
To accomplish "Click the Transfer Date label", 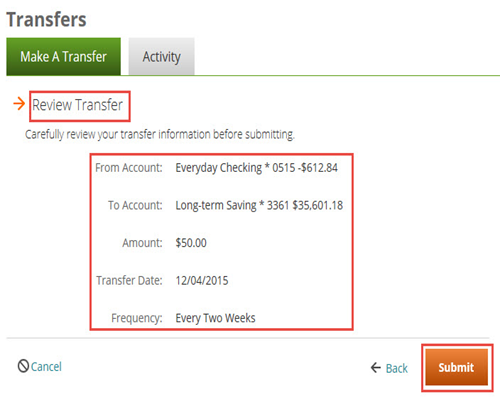I will pyautogui.click(x=129, y=281).
